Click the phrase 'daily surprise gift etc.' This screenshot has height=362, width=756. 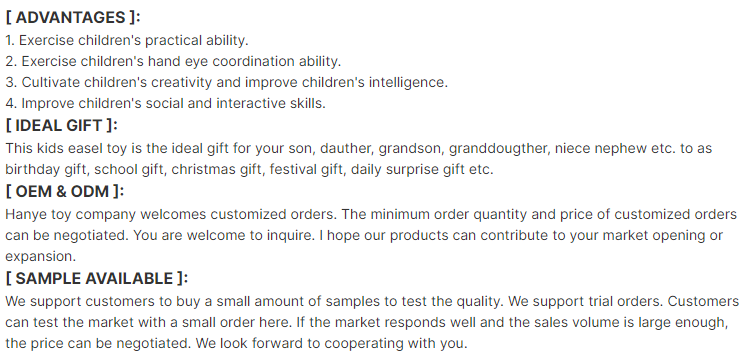[422, 170]
